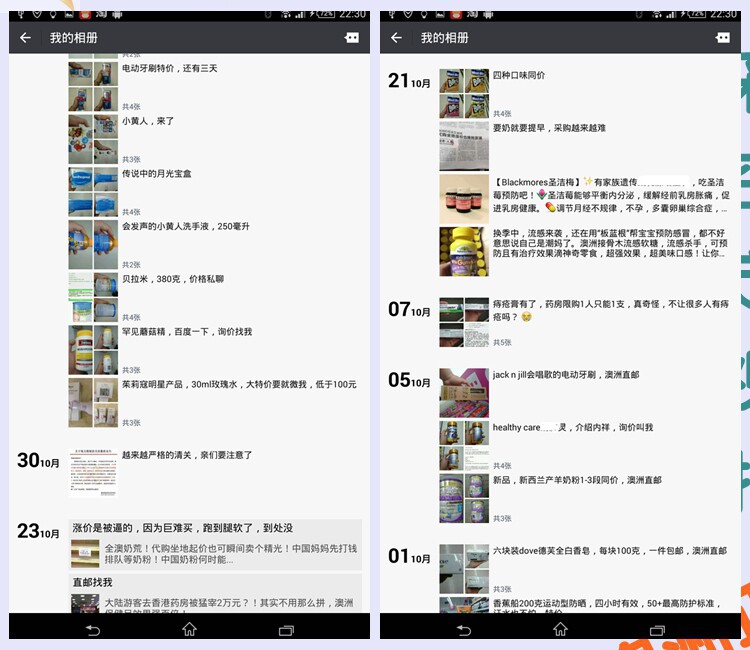
Task: Select the 30 10月 date label
Action: 38,461
